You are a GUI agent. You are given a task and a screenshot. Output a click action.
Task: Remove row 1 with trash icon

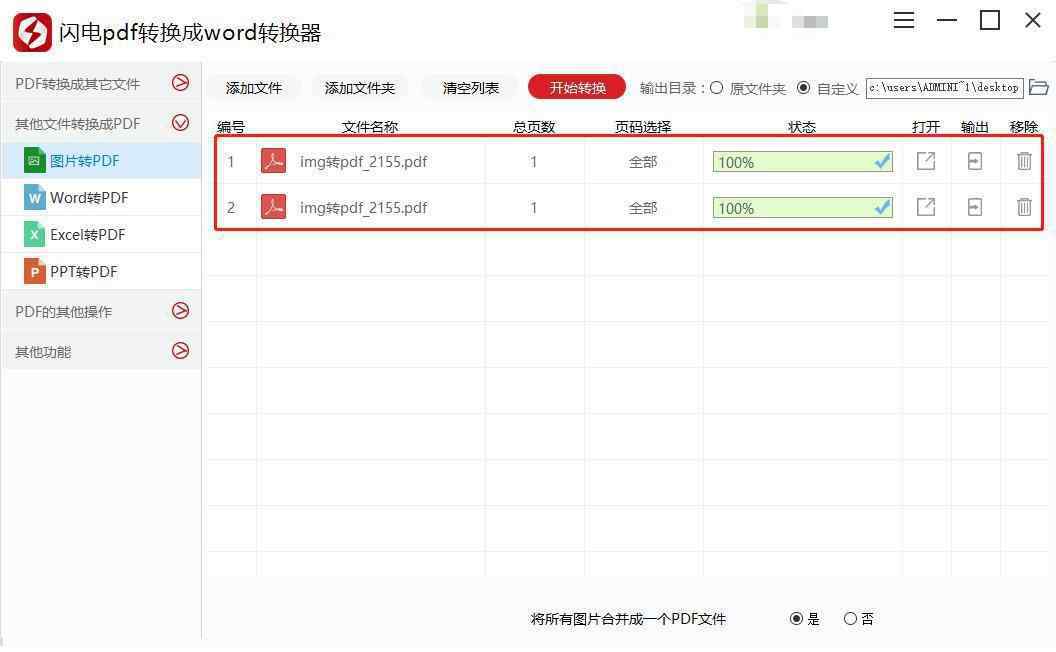[x=1024, y=161]
